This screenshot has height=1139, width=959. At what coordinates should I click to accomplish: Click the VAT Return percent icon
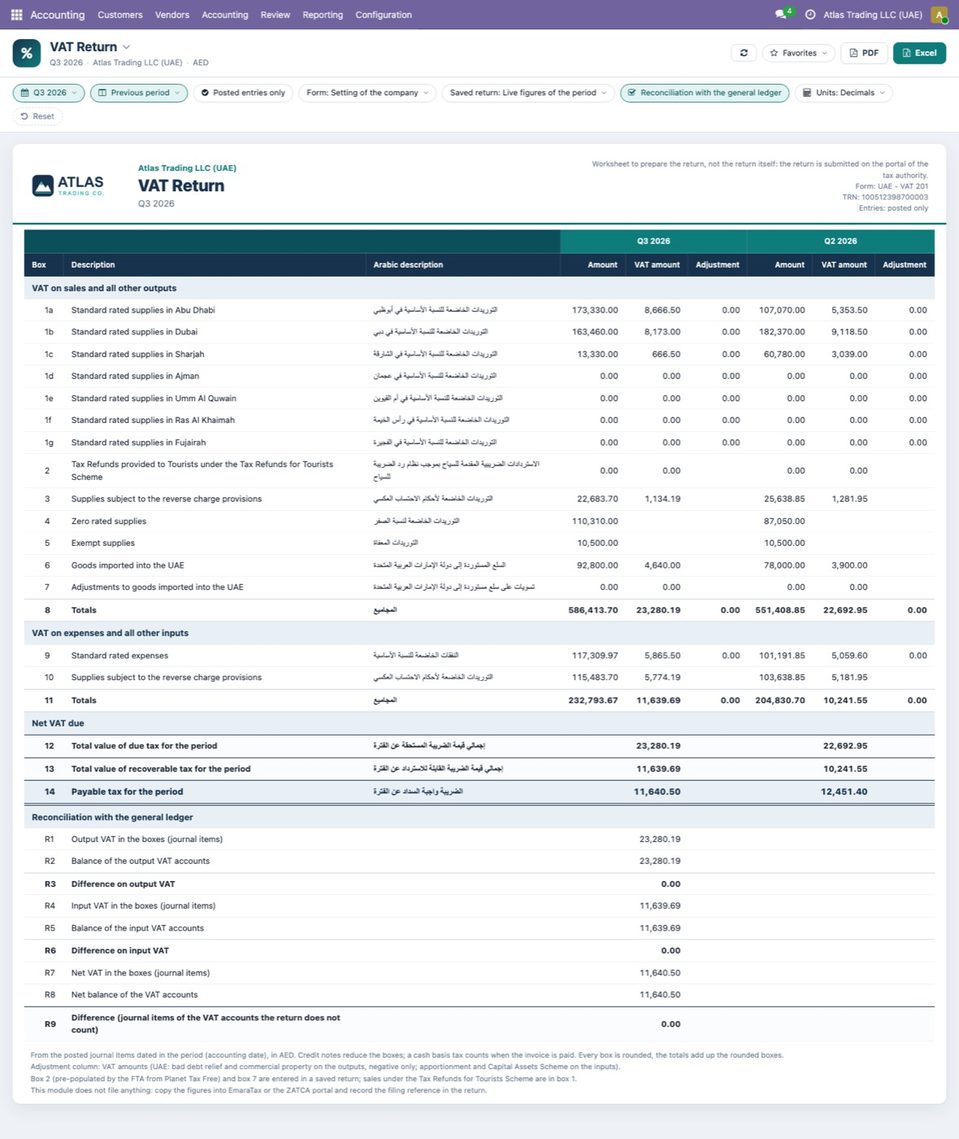click(x=27, y=53)
